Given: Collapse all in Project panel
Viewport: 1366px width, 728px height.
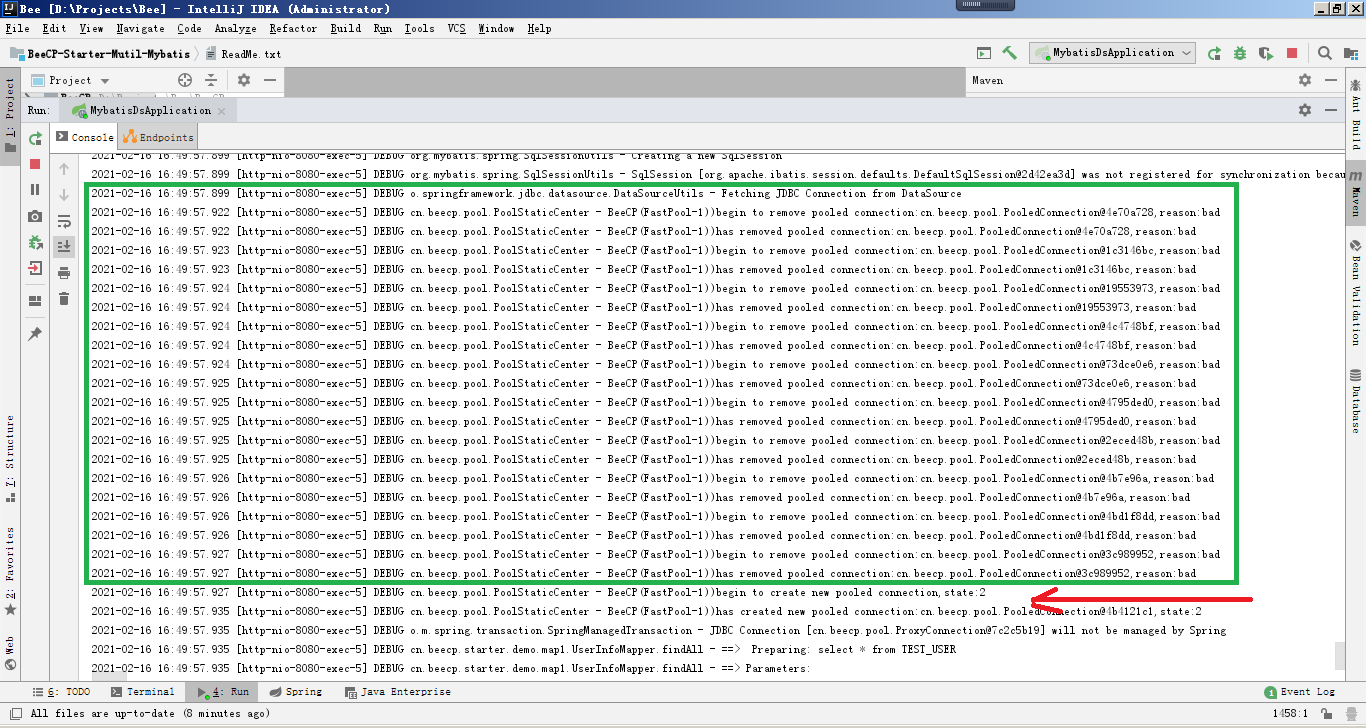Looking at the screenshot, I should [x=211, y=80].
